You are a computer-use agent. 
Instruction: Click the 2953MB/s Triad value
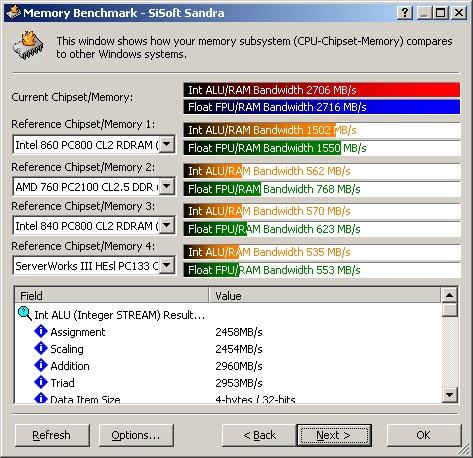239,383
